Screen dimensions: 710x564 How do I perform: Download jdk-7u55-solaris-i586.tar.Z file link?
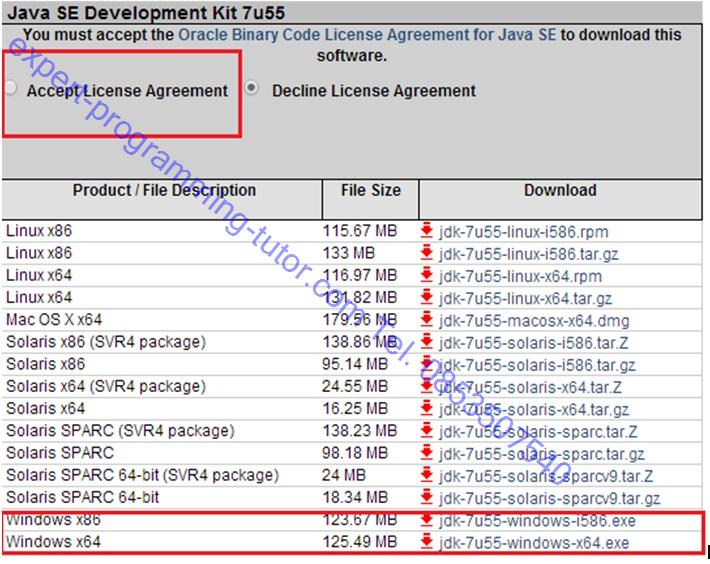[x=533, y=343]
